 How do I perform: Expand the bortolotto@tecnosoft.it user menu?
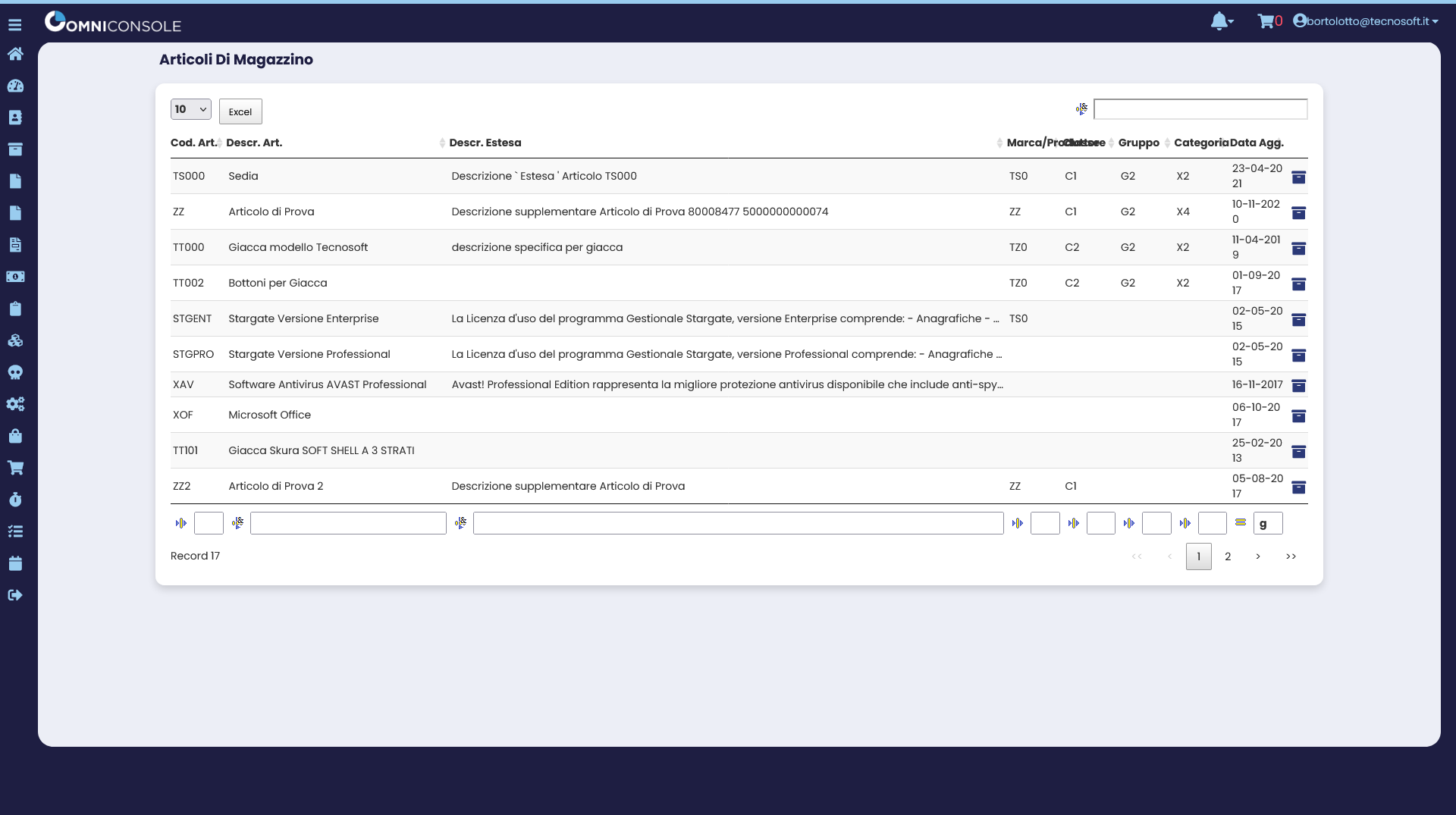pos(1366,21)
